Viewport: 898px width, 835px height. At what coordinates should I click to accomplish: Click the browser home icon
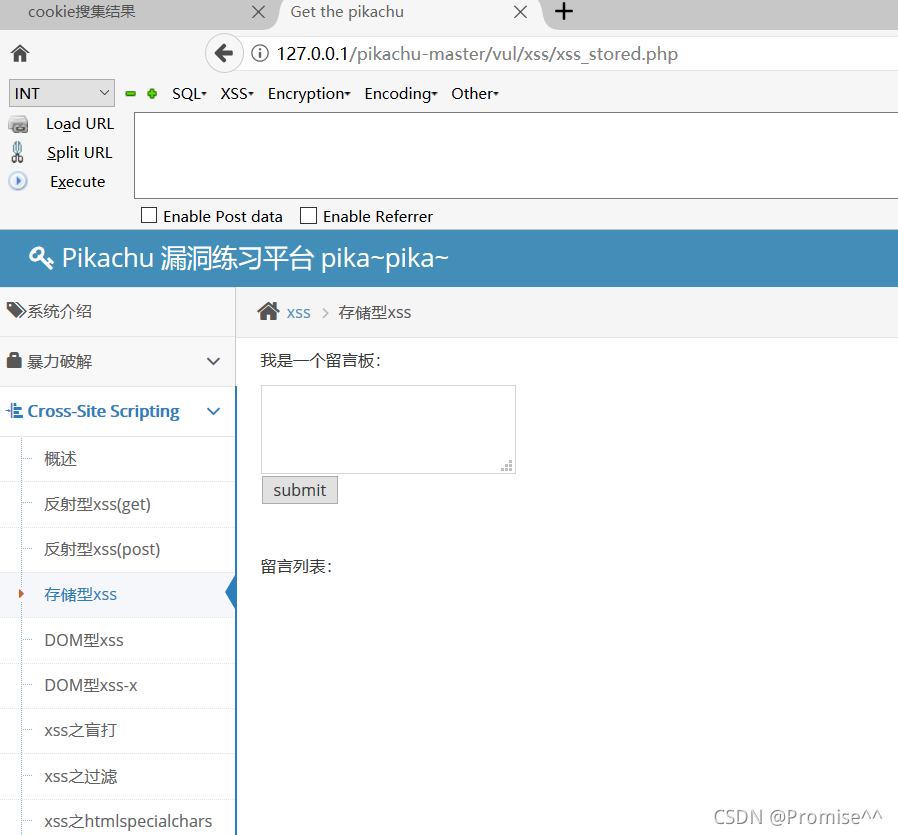(20, 53)
